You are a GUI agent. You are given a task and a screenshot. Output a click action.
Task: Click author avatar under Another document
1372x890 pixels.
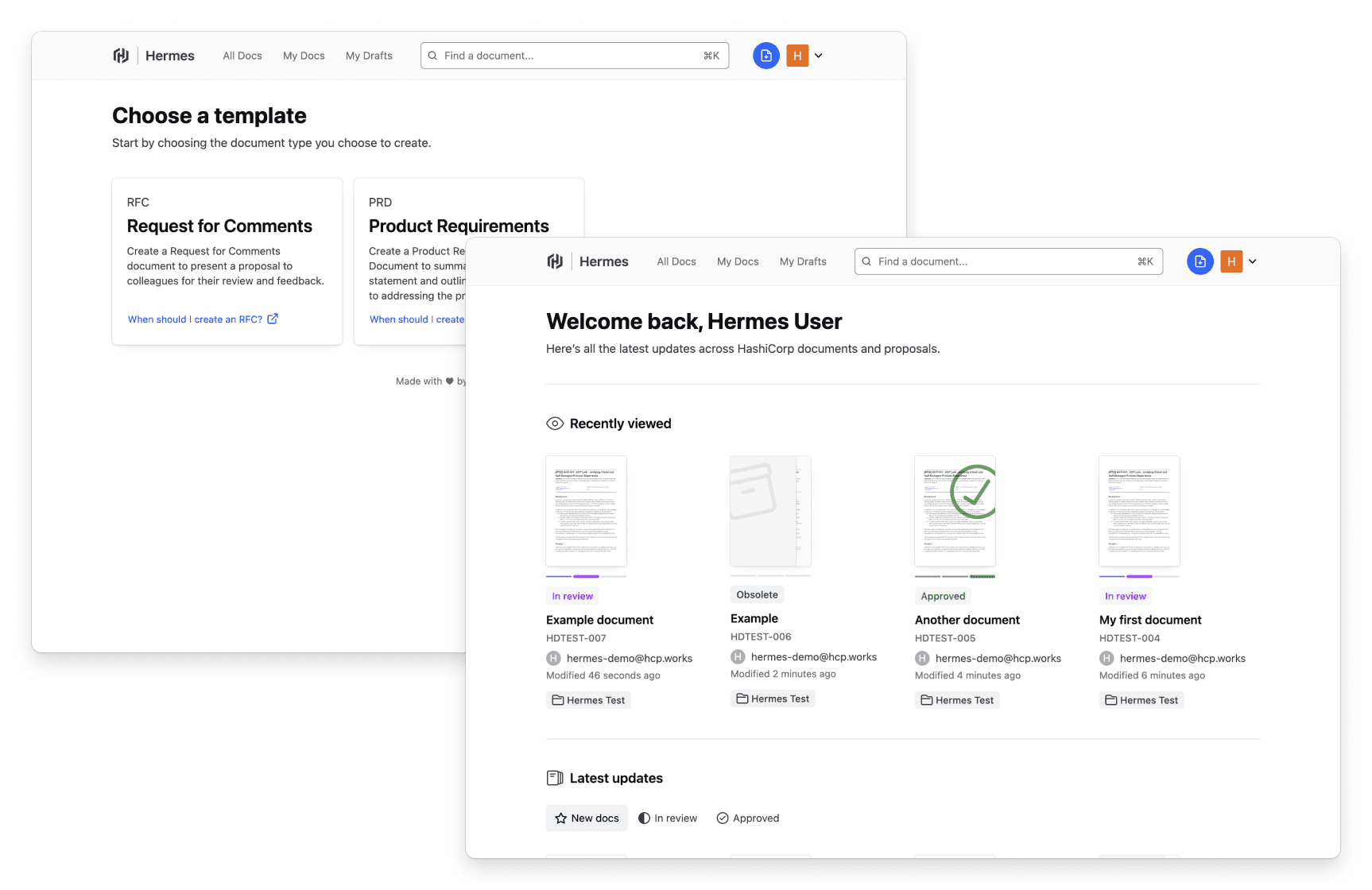pyautogui.click(x=922, y=658)
